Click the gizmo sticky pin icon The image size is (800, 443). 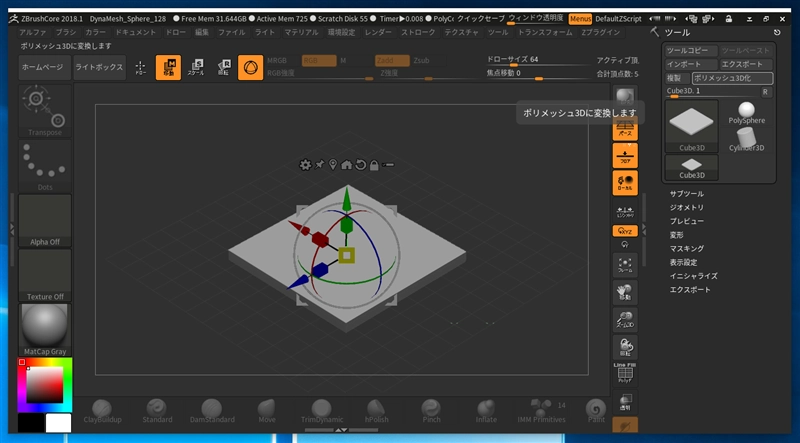[320, 165]
